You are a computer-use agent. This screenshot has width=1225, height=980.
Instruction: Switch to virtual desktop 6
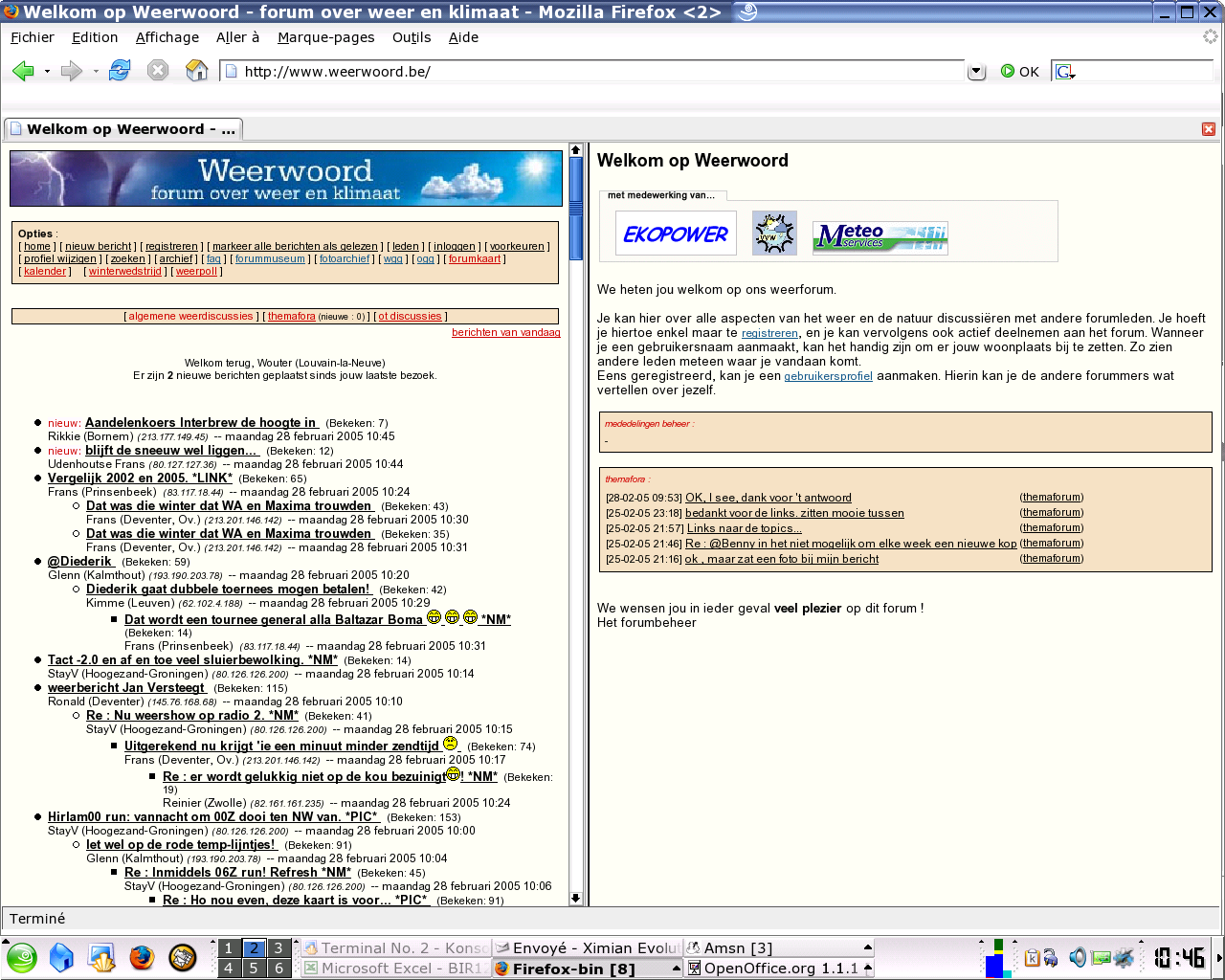click(x=278, y=969)
